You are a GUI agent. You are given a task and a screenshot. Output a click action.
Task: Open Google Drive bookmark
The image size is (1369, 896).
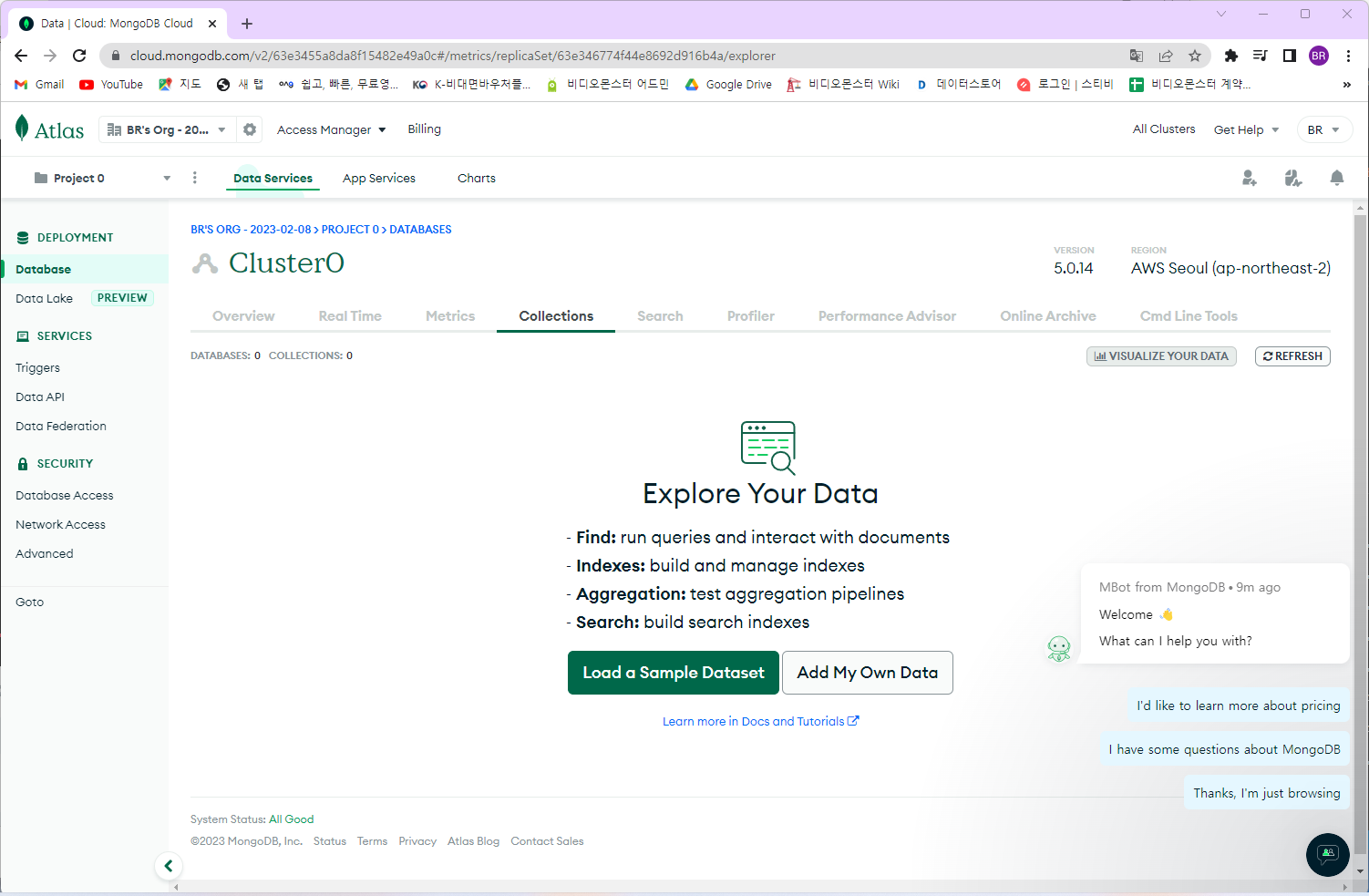point(728,85)
